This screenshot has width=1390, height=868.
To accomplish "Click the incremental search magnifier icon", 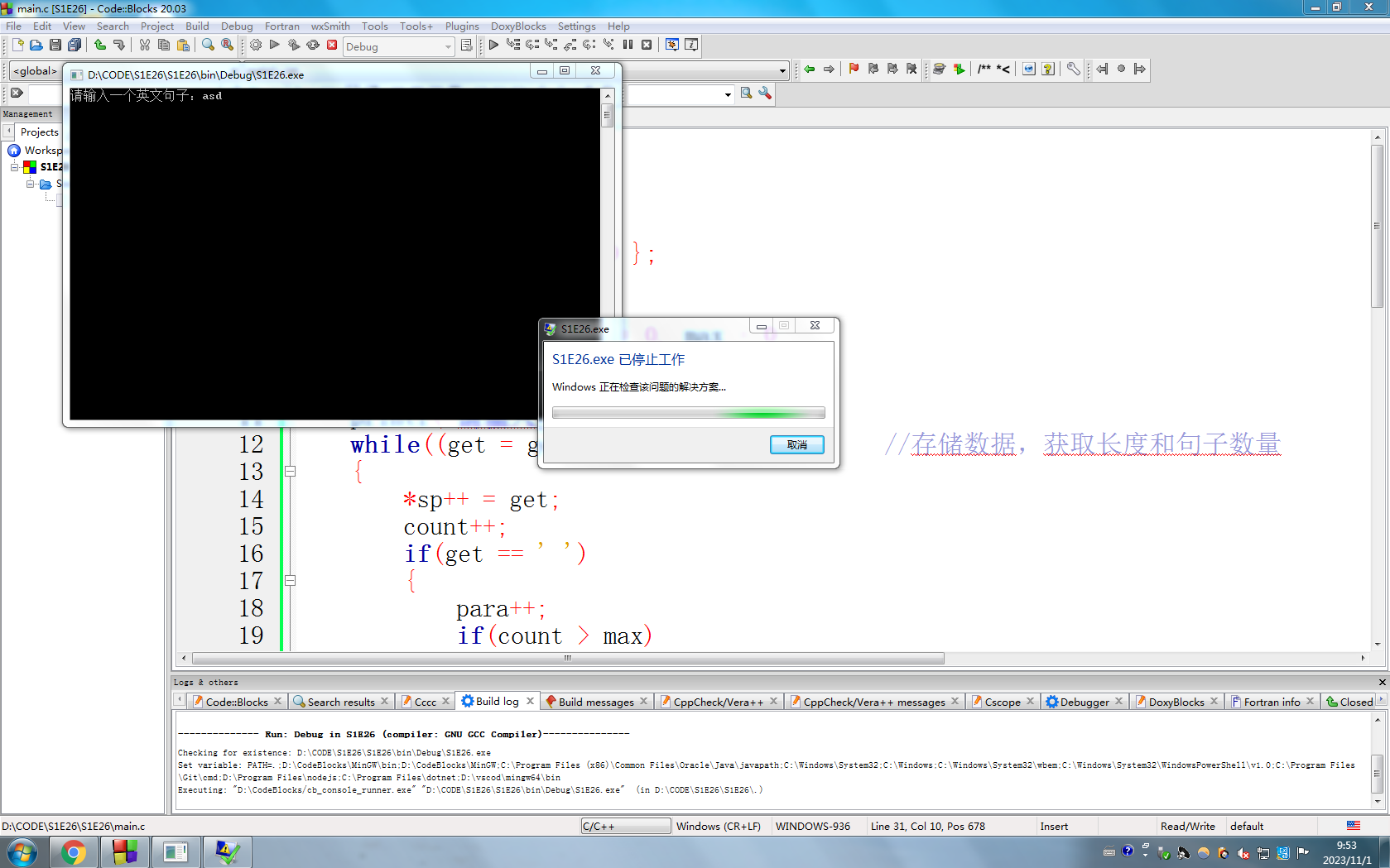I will pos(746,94).
